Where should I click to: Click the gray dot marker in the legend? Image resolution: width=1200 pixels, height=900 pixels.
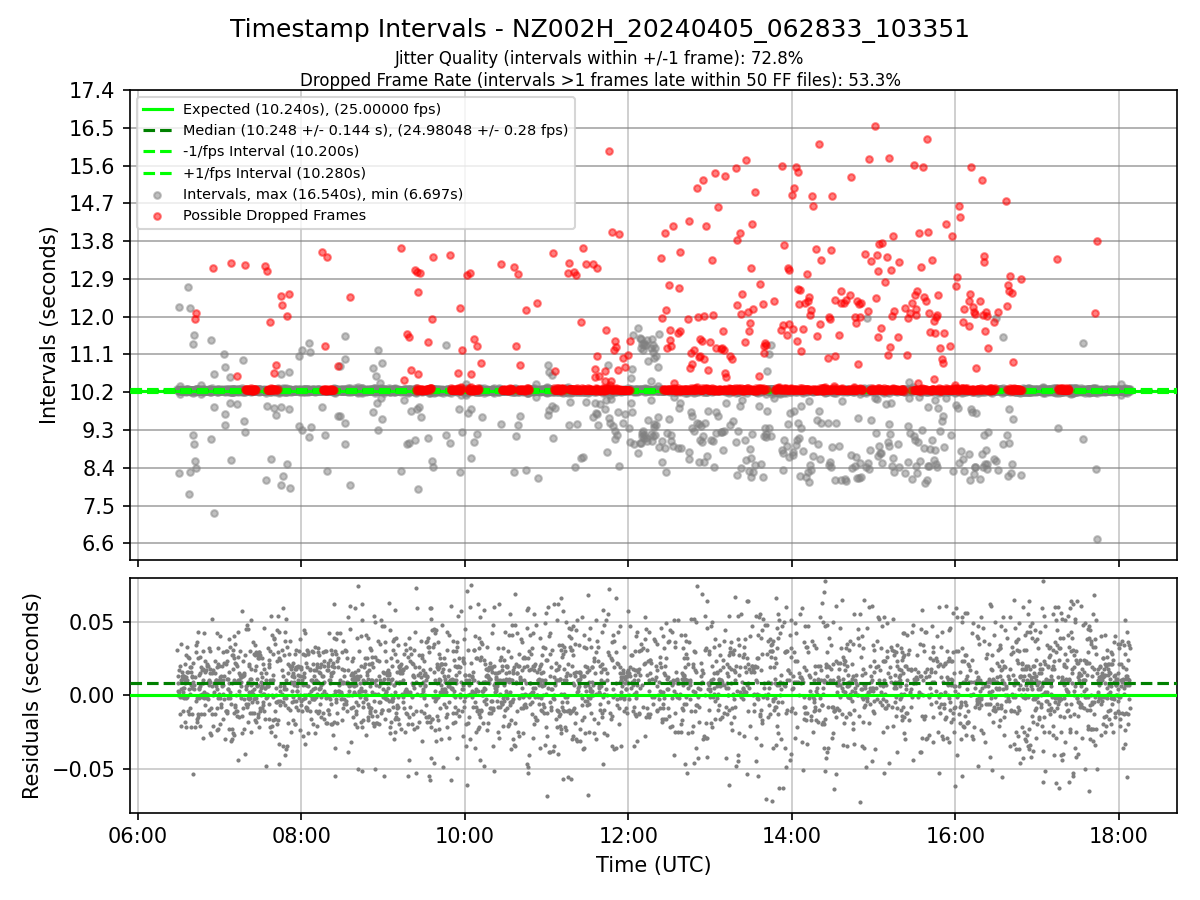(x=158, y=194)
